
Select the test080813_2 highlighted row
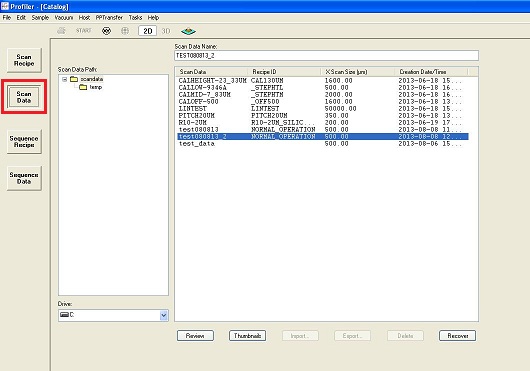click(x=323, y=137)
